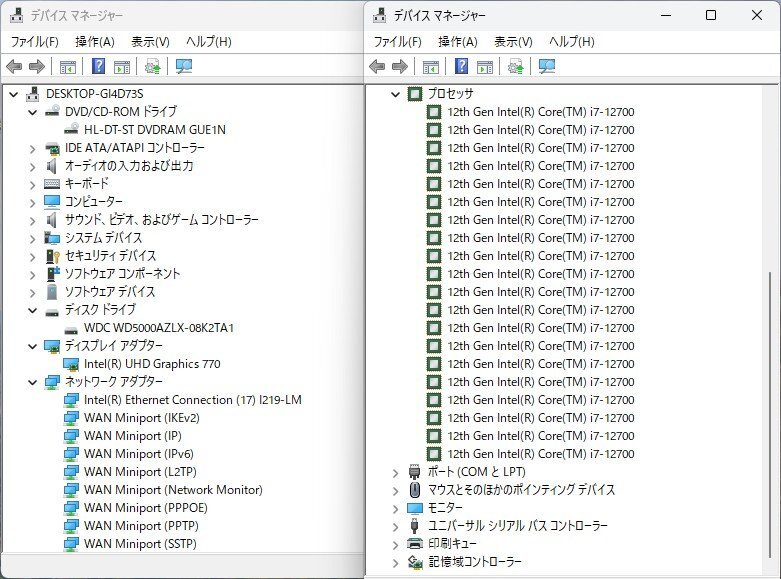Minimize the right Device Manager window

pyautogui.click(x=666, y=15)
